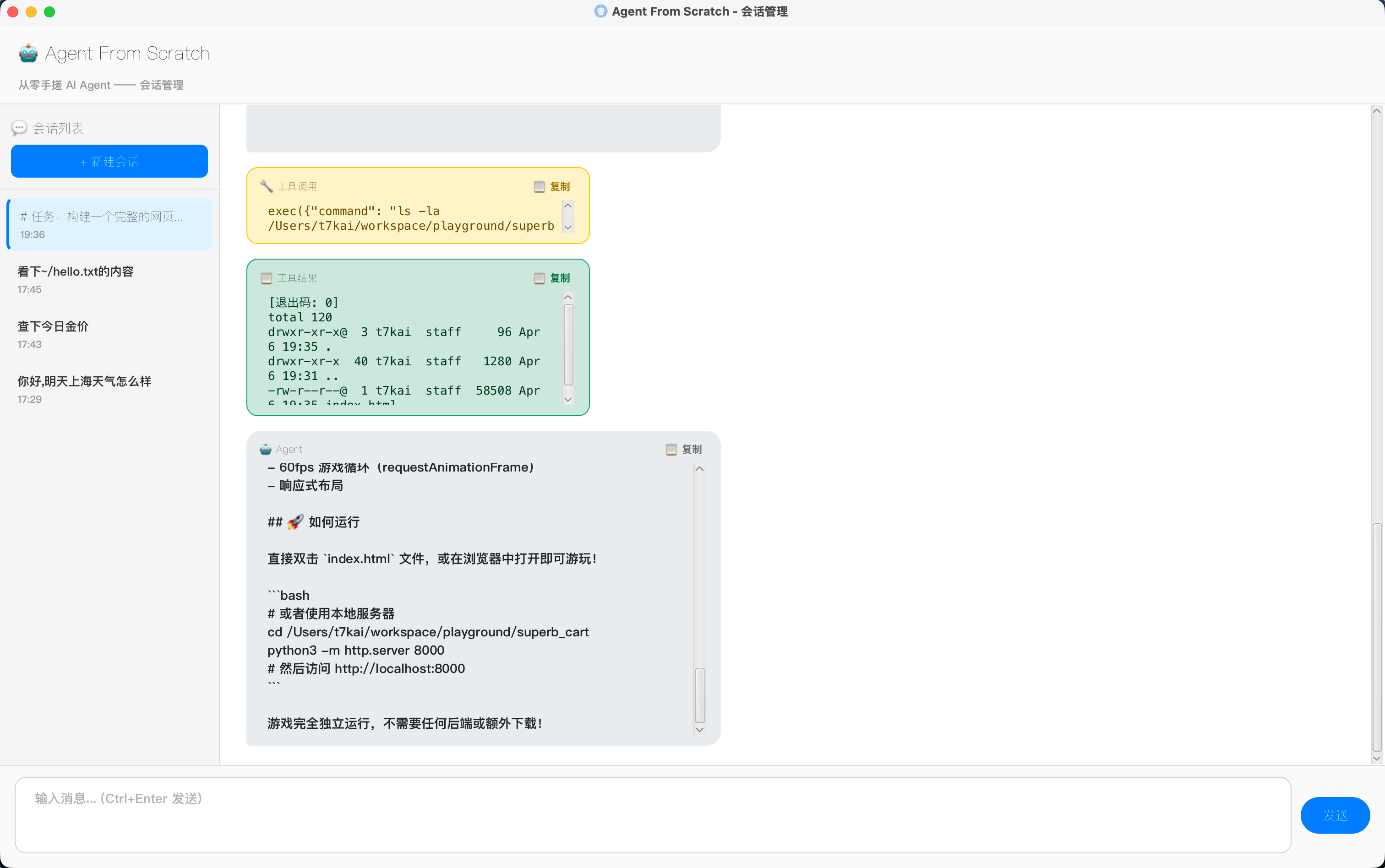Click down arrow of Agent message scrollbar

click(699, 730)
